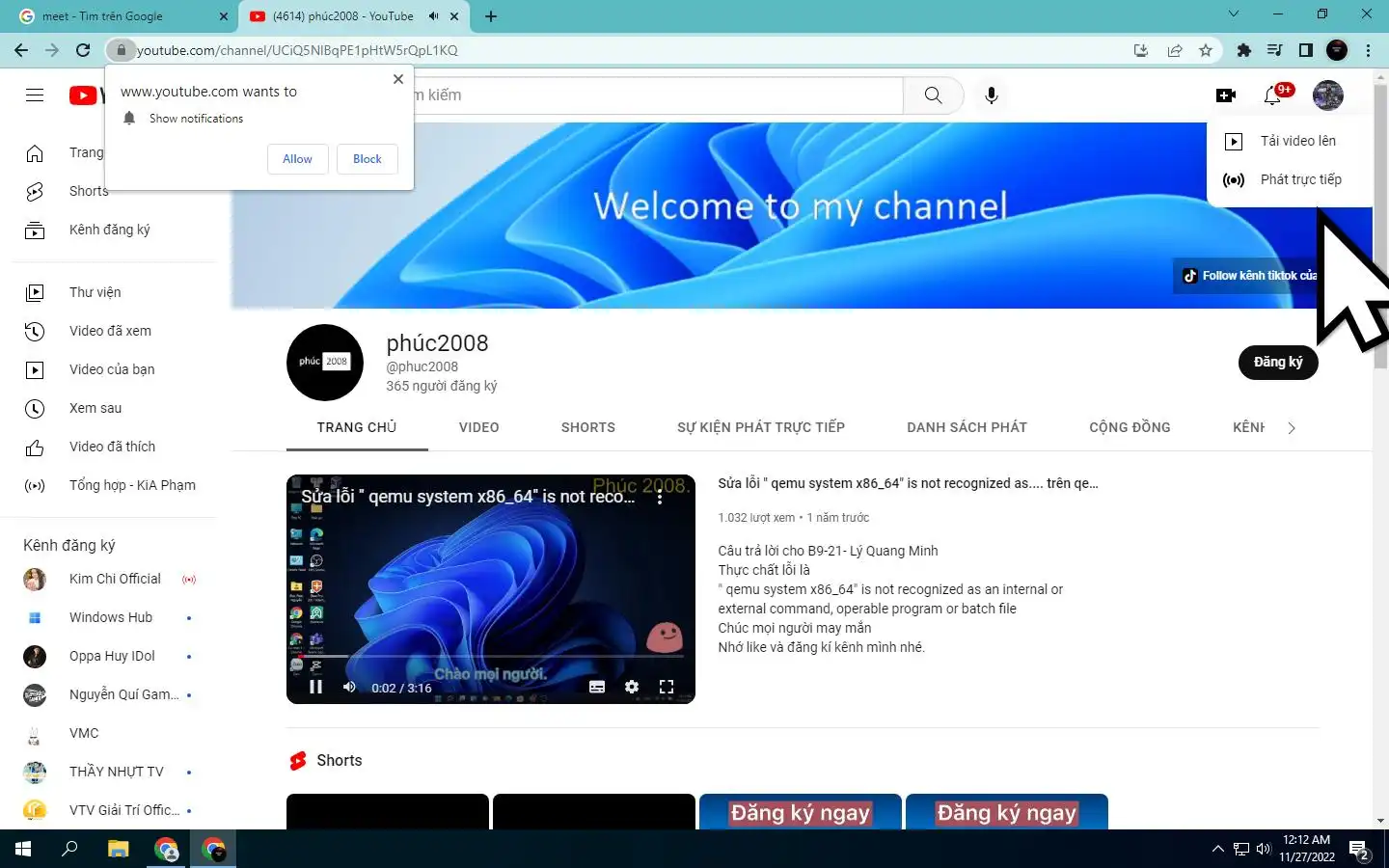Open the Windows Start menu
This screenshot has height=868, width=1389.
[23, 849]
